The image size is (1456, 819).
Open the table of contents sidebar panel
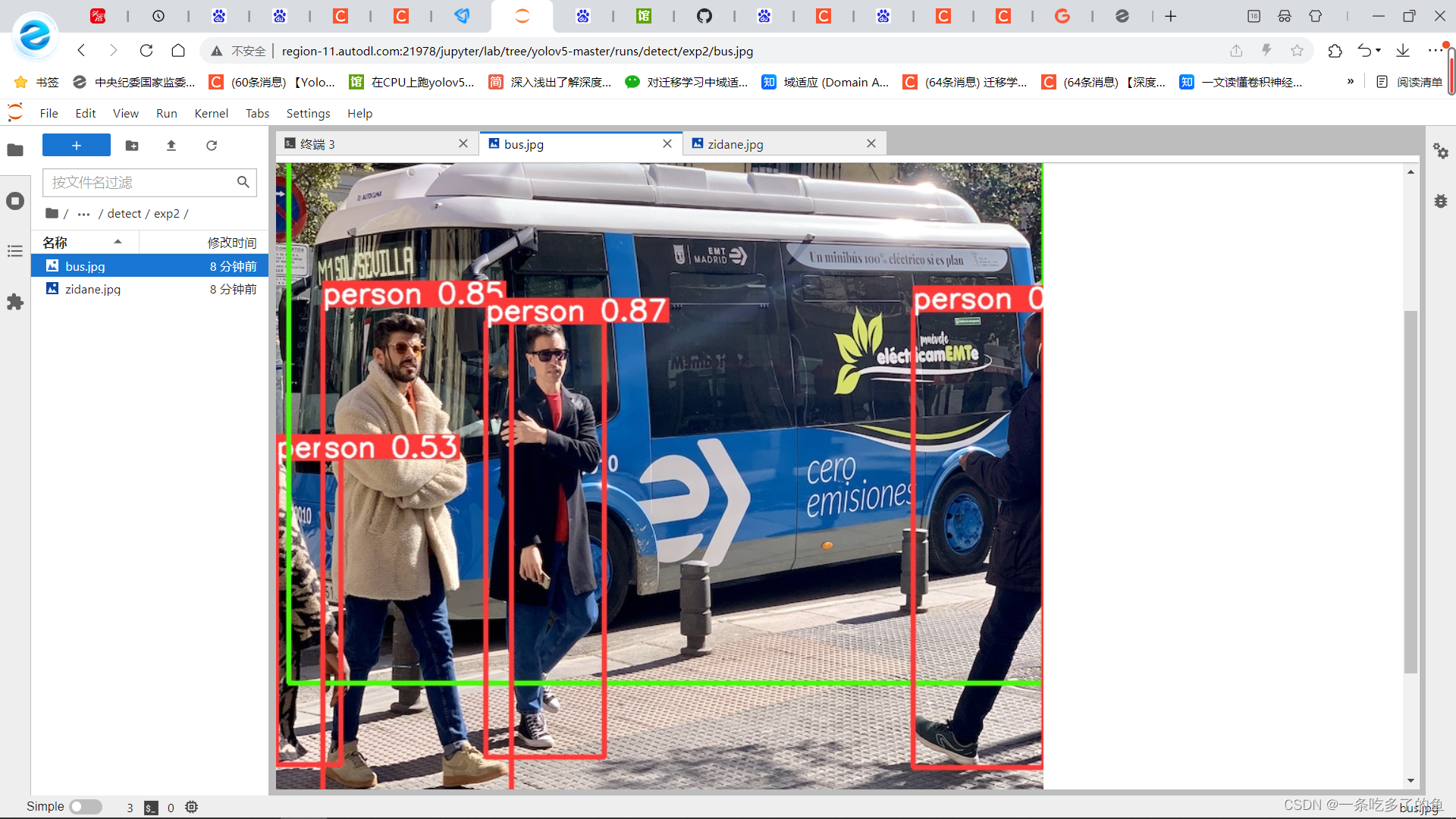pos(15,251)
